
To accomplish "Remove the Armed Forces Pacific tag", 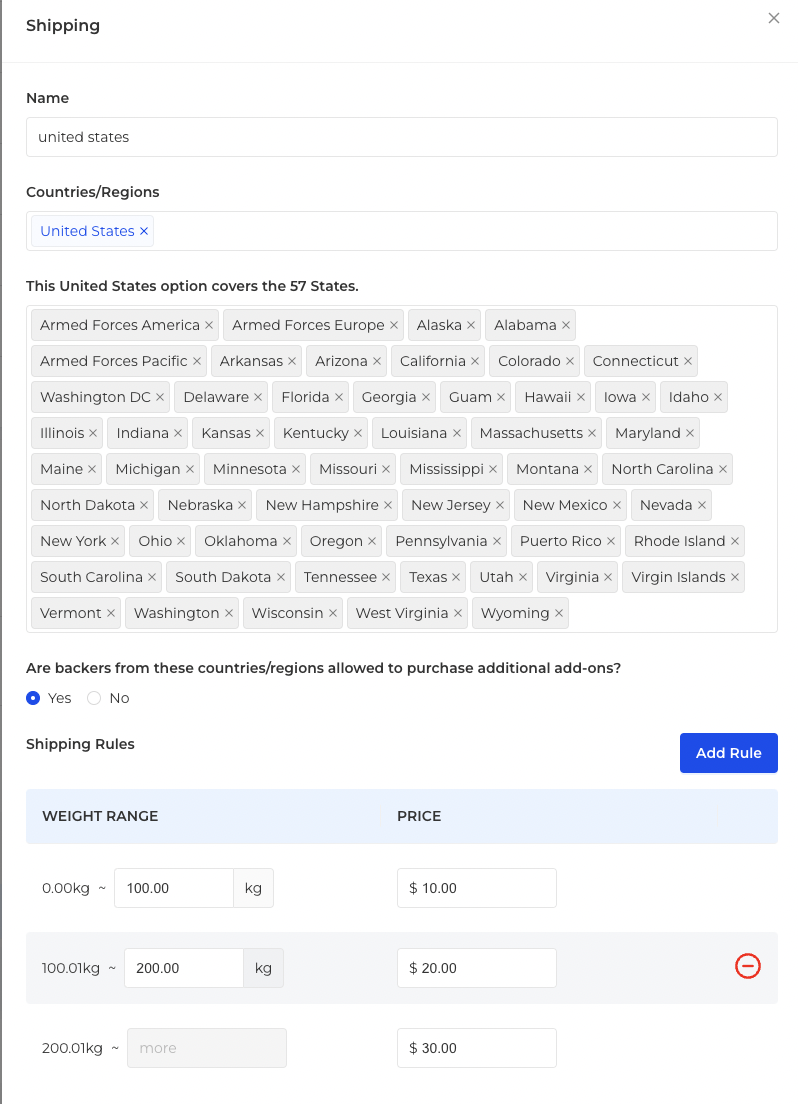I will coord(197,361).
